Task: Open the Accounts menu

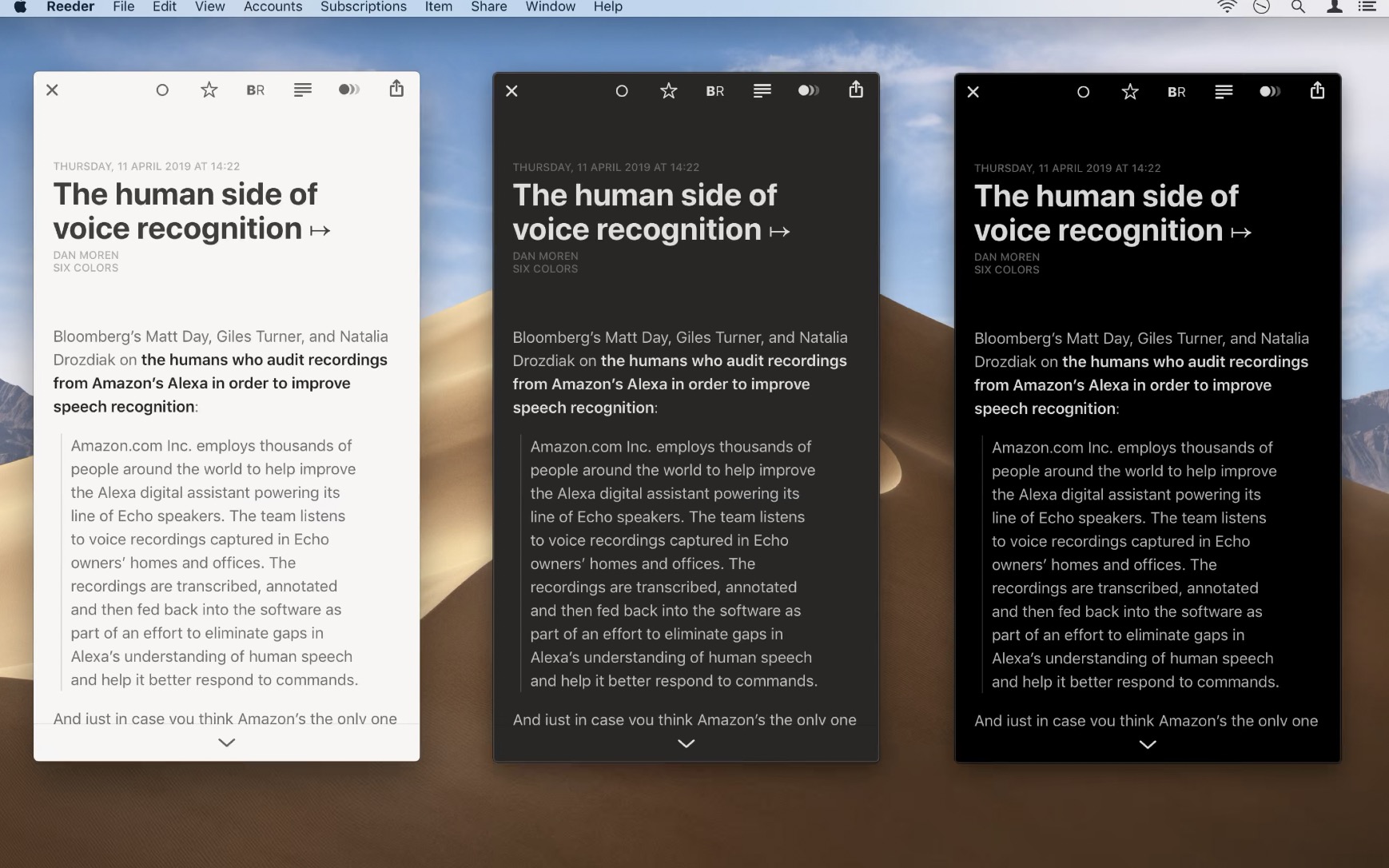Action: pos(273,7)
